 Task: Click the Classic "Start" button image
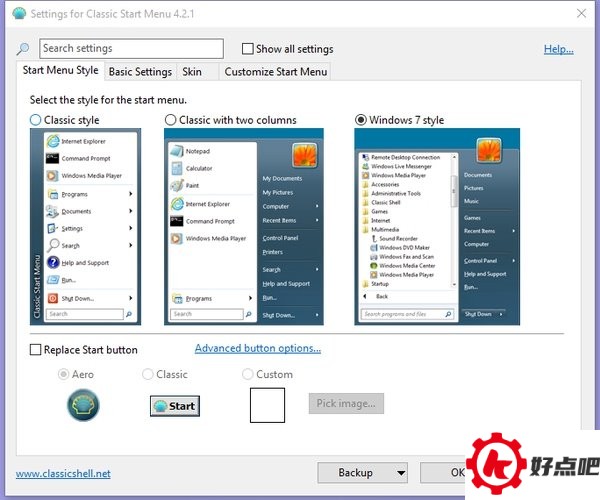tap(175, 406)
